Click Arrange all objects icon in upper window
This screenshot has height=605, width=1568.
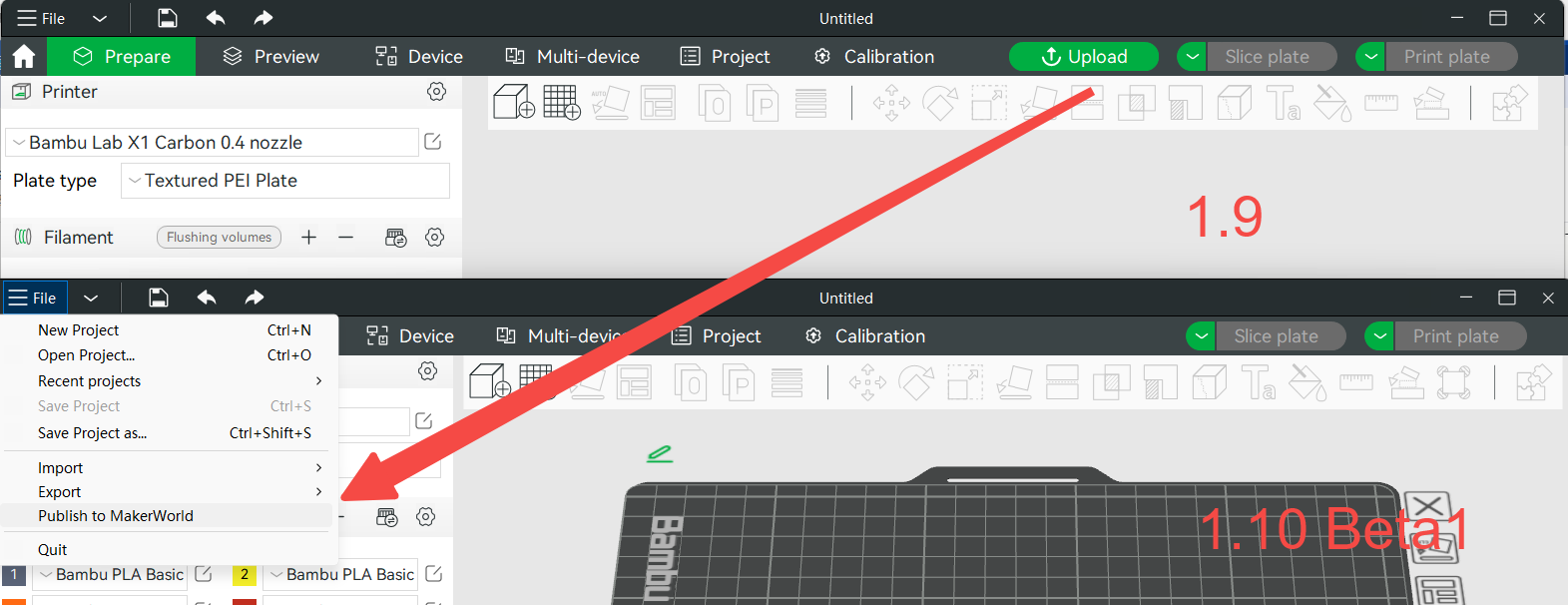pos(658,103)
